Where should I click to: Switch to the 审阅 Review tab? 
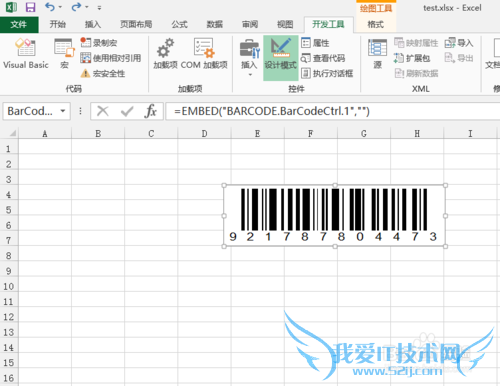pyautogui.click(x=250, y=24)
